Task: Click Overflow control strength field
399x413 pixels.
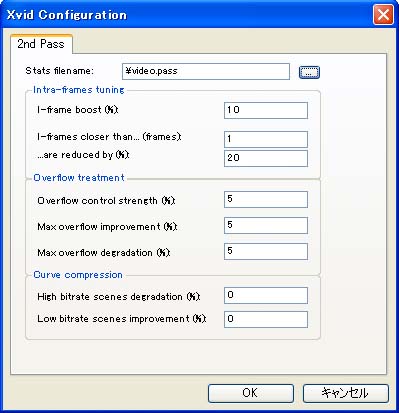Action: pos(266,199)
